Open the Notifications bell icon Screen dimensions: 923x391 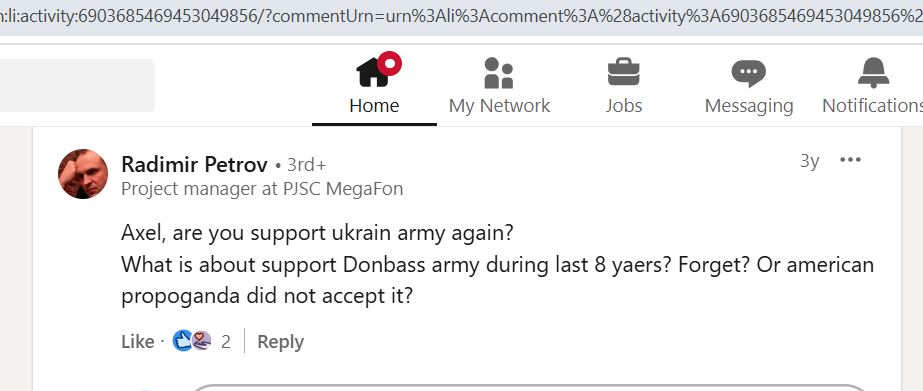pos(874,72)
